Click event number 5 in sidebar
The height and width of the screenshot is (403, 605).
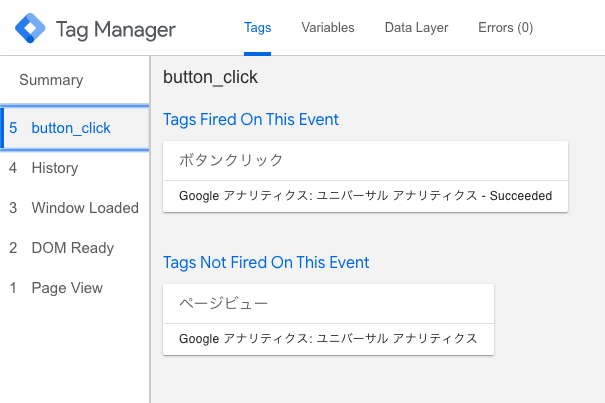pyautogui.click(x=13, y=128)
